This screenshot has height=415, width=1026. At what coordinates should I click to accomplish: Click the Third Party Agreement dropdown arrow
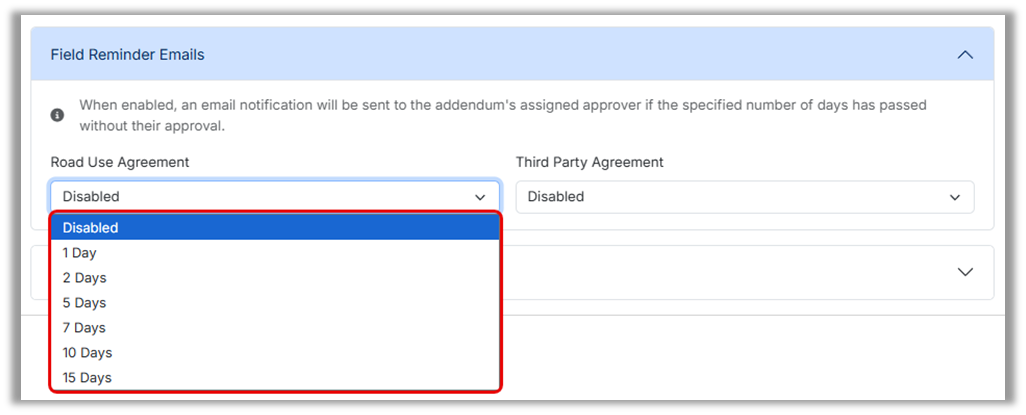click(x=954, y=197)
